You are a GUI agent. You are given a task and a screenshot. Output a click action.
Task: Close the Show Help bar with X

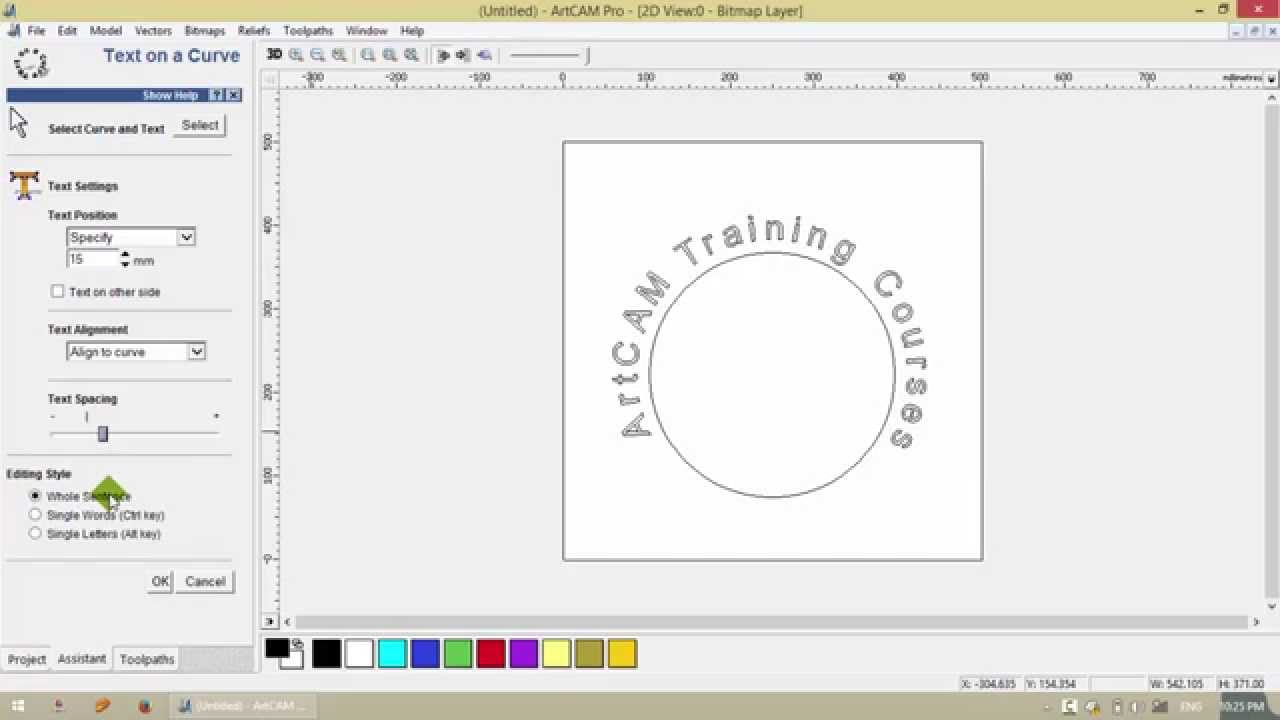click(233, 95)
